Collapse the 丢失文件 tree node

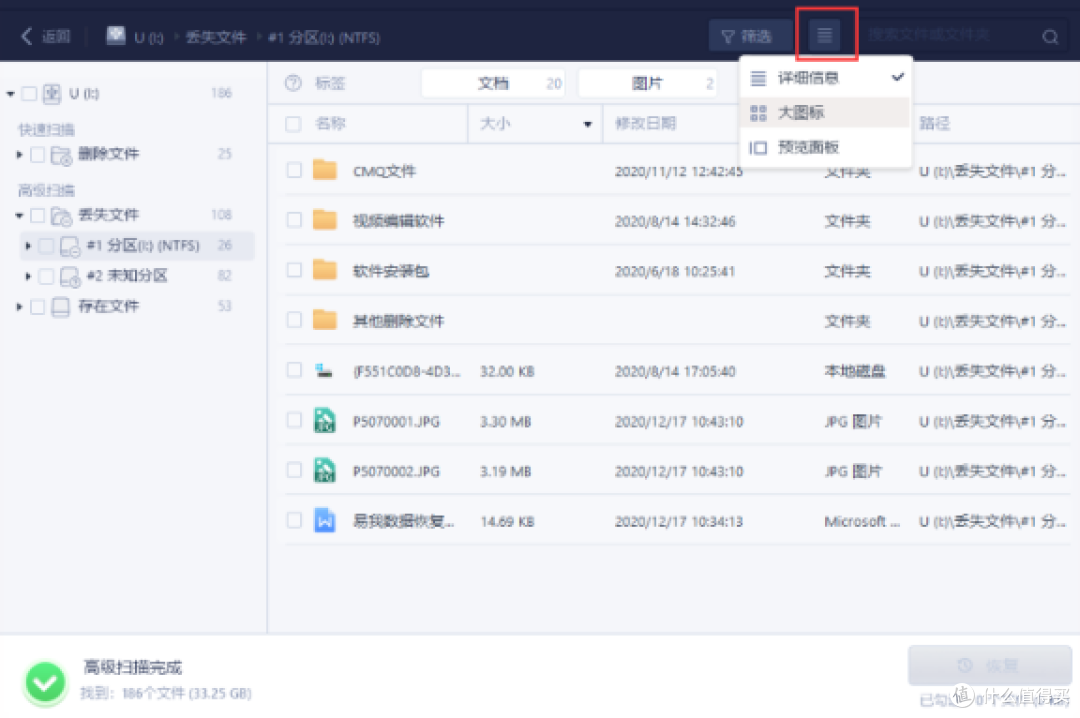point(19,216)
